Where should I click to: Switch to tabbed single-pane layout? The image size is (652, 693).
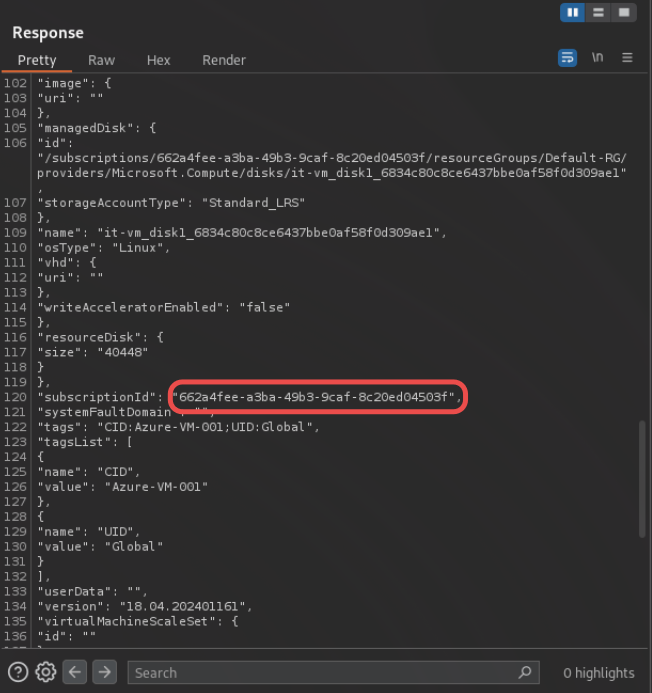[x=623, y=13]
